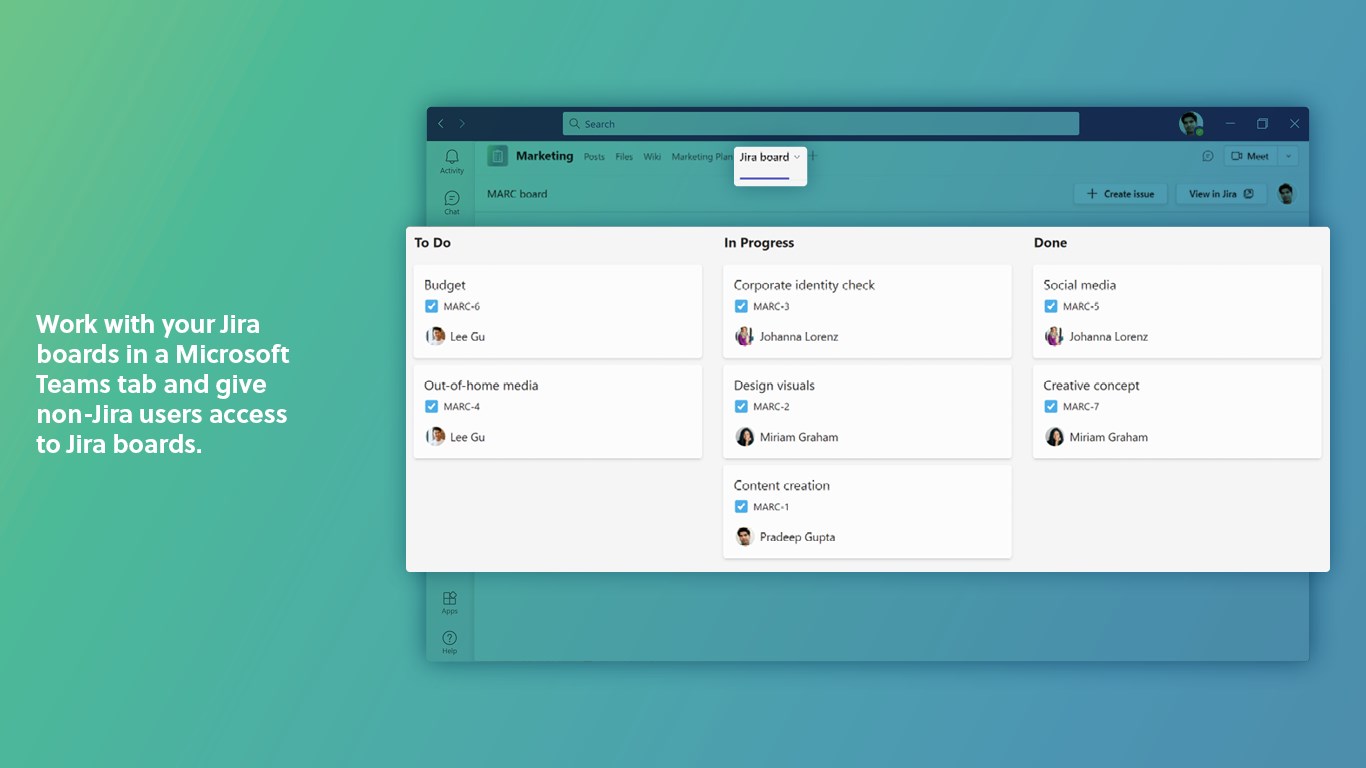Open the Content creation card title
Image resolution: width=1366 pixels, height=768 pixels.
coord(782,485)
